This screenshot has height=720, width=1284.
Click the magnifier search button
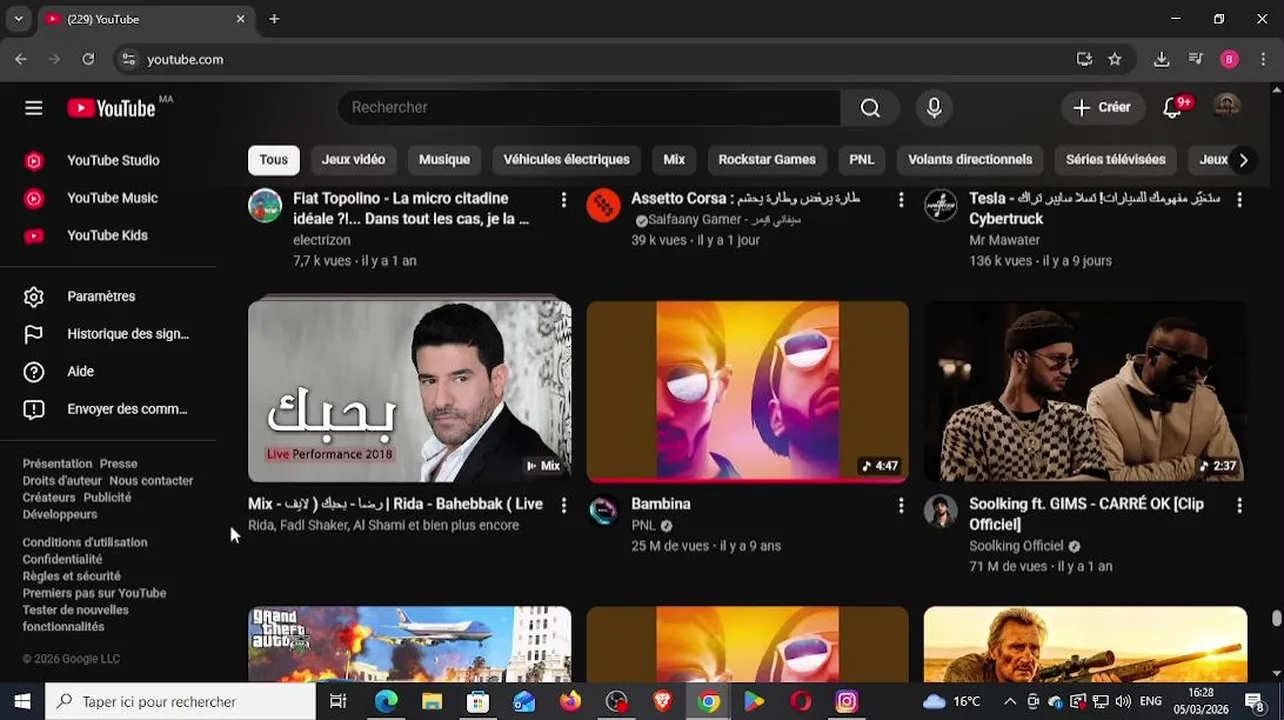(x=870, y=108)
